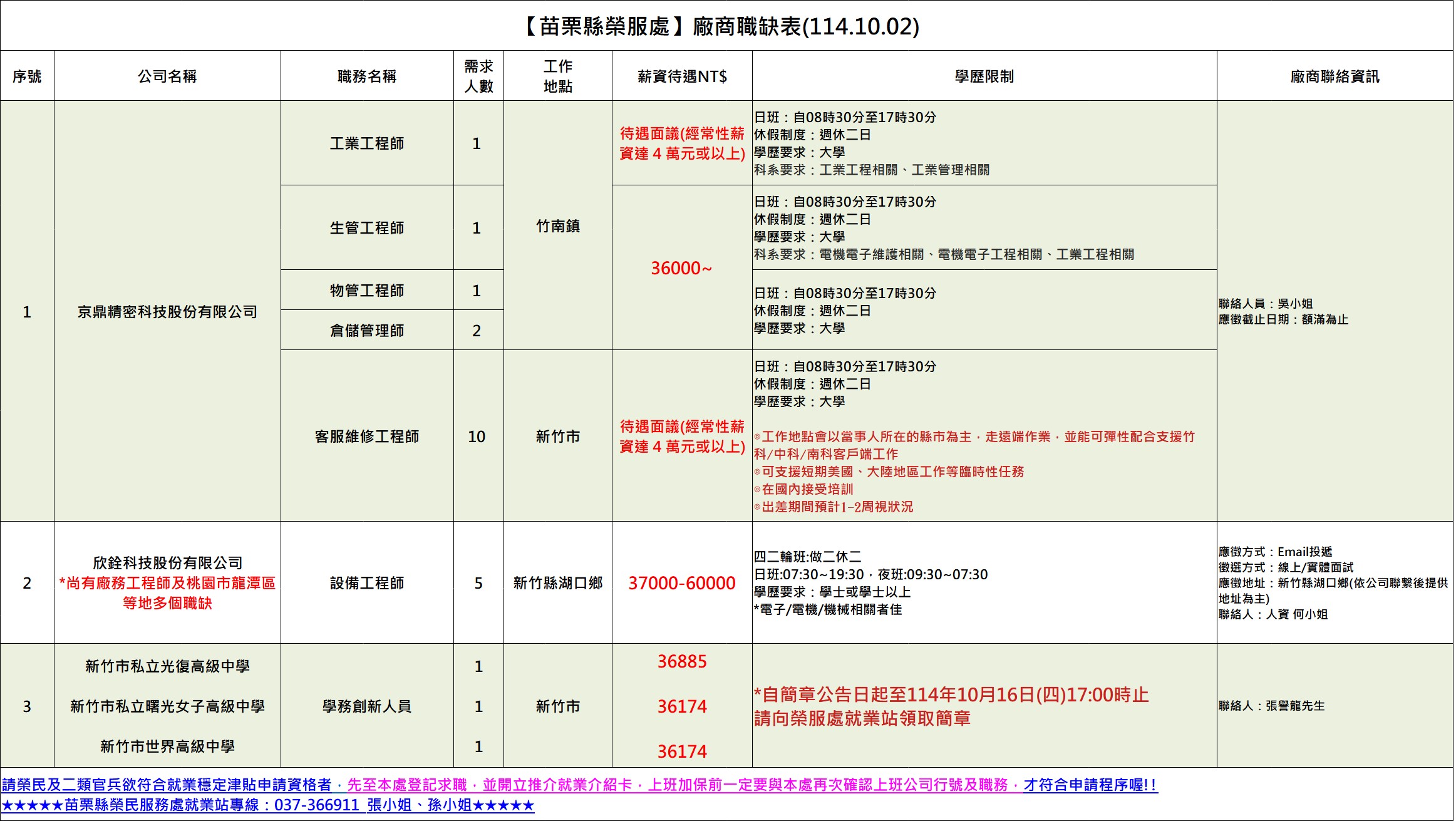Click the 學務創新人員 job title cell
Viewport: 1456px width, 826px height.
pos(367,706)
